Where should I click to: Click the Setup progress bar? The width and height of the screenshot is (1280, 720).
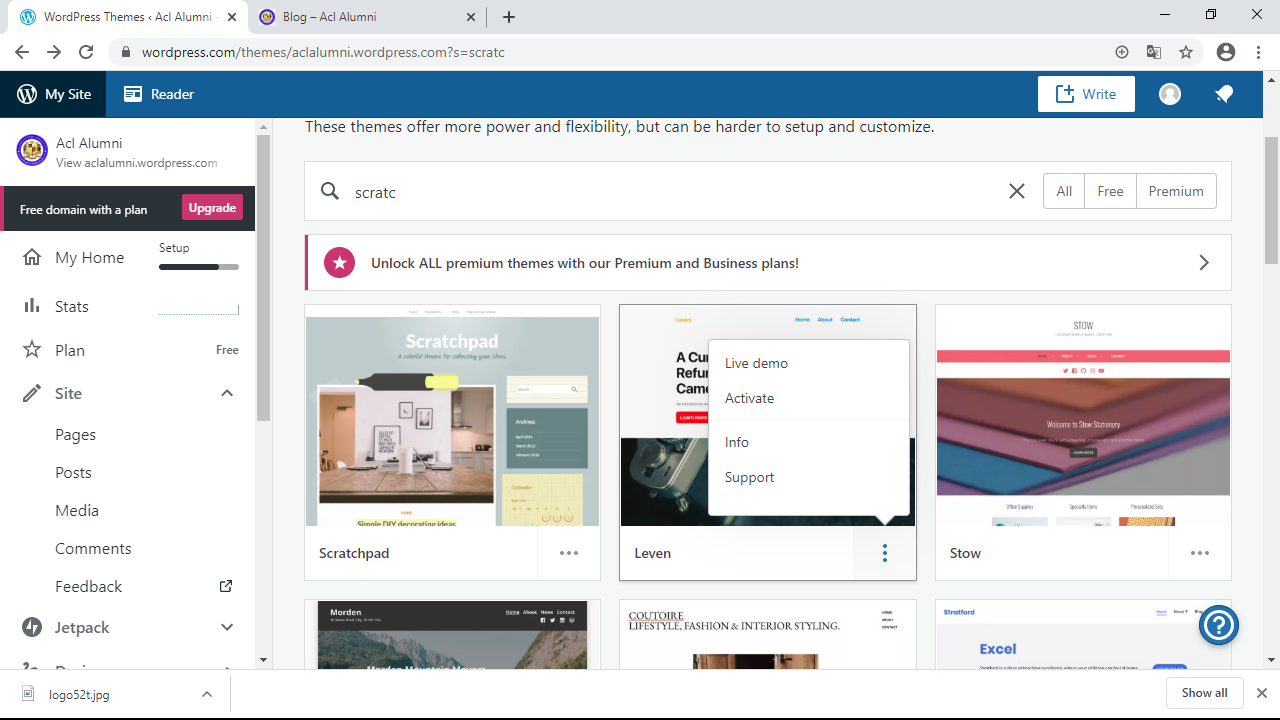pos(198,267)
